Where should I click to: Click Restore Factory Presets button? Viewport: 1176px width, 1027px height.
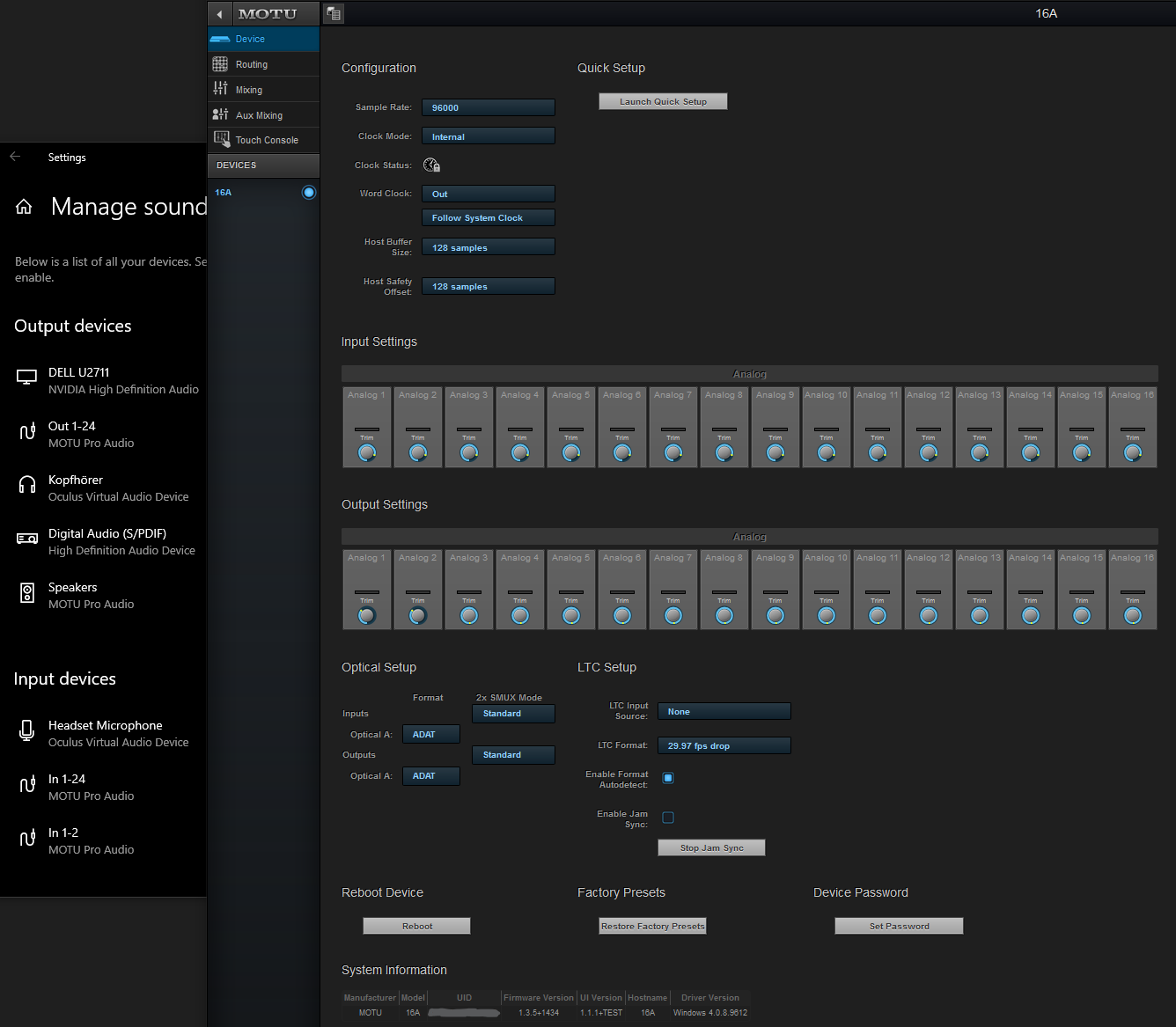click(652, 926)
